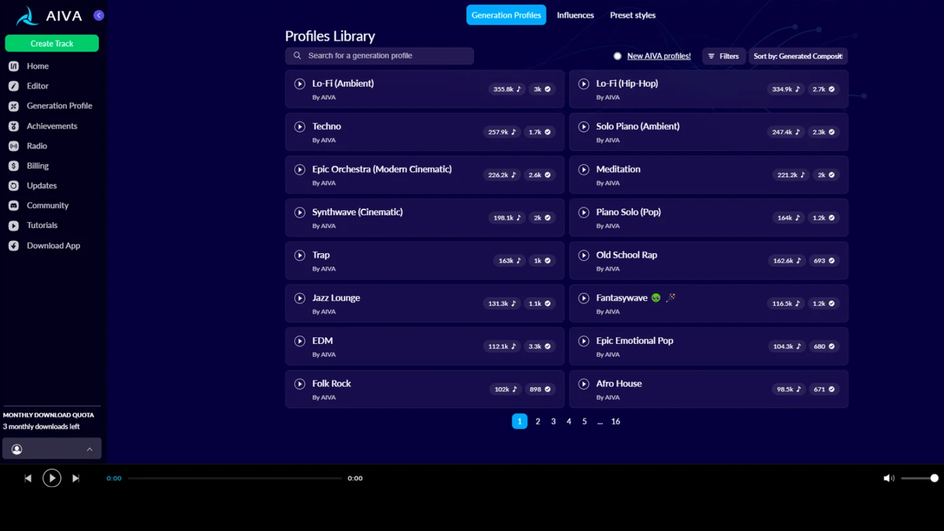944x531 pixels.
Task: Play the Meditation profile preview
Action: click(x=583, y=170)
